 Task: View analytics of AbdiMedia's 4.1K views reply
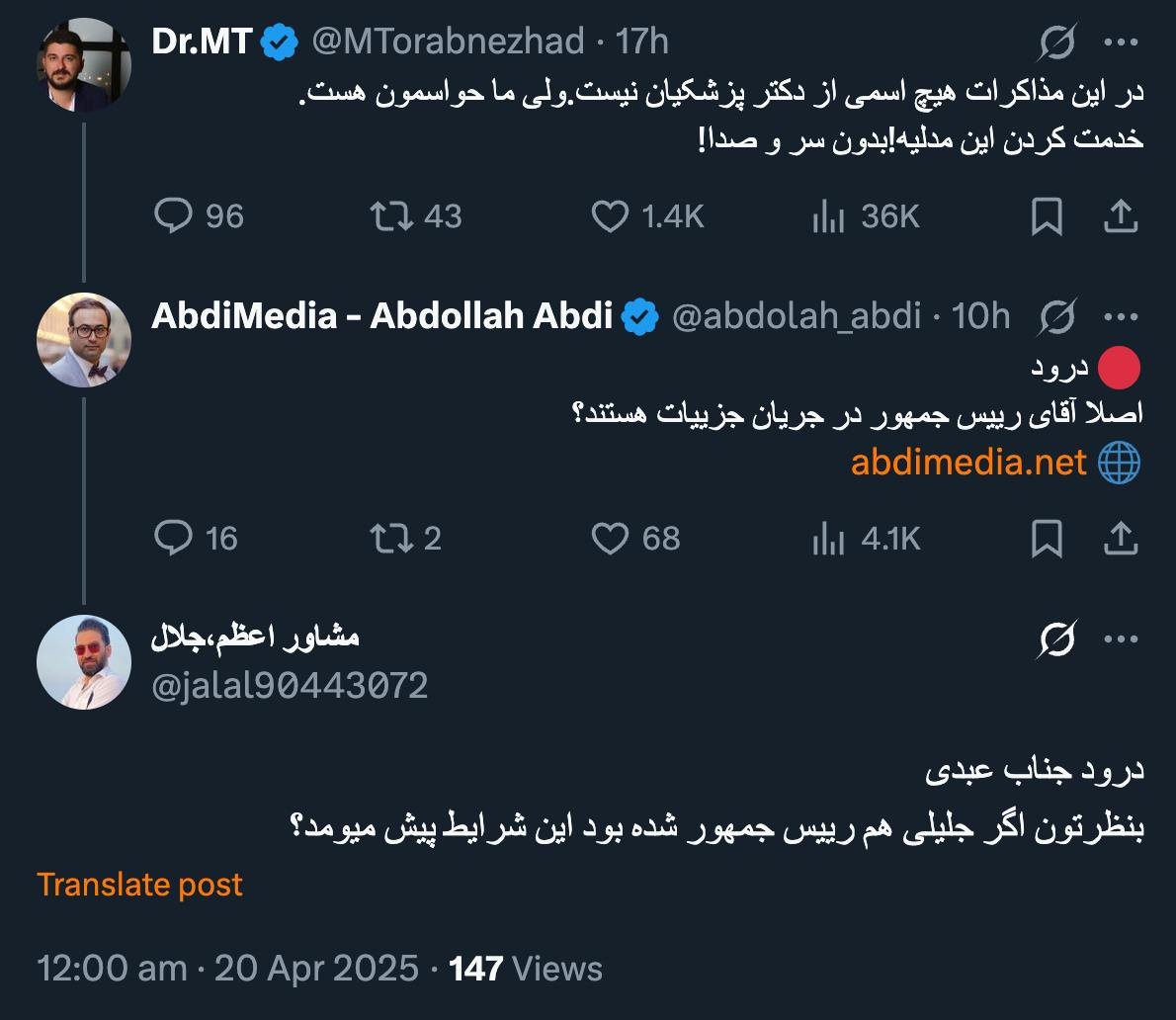[x=828, y=539]
